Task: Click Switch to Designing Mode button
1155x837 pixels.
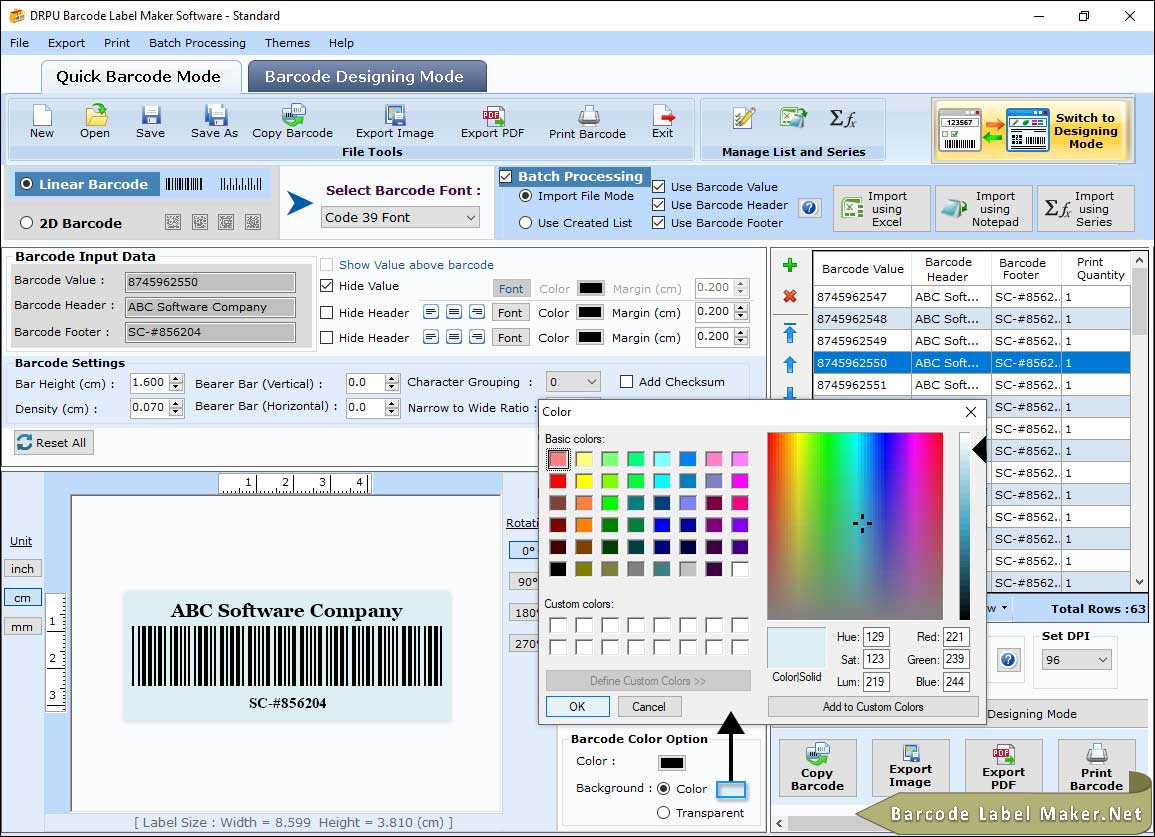Action: click(1032, 130)
